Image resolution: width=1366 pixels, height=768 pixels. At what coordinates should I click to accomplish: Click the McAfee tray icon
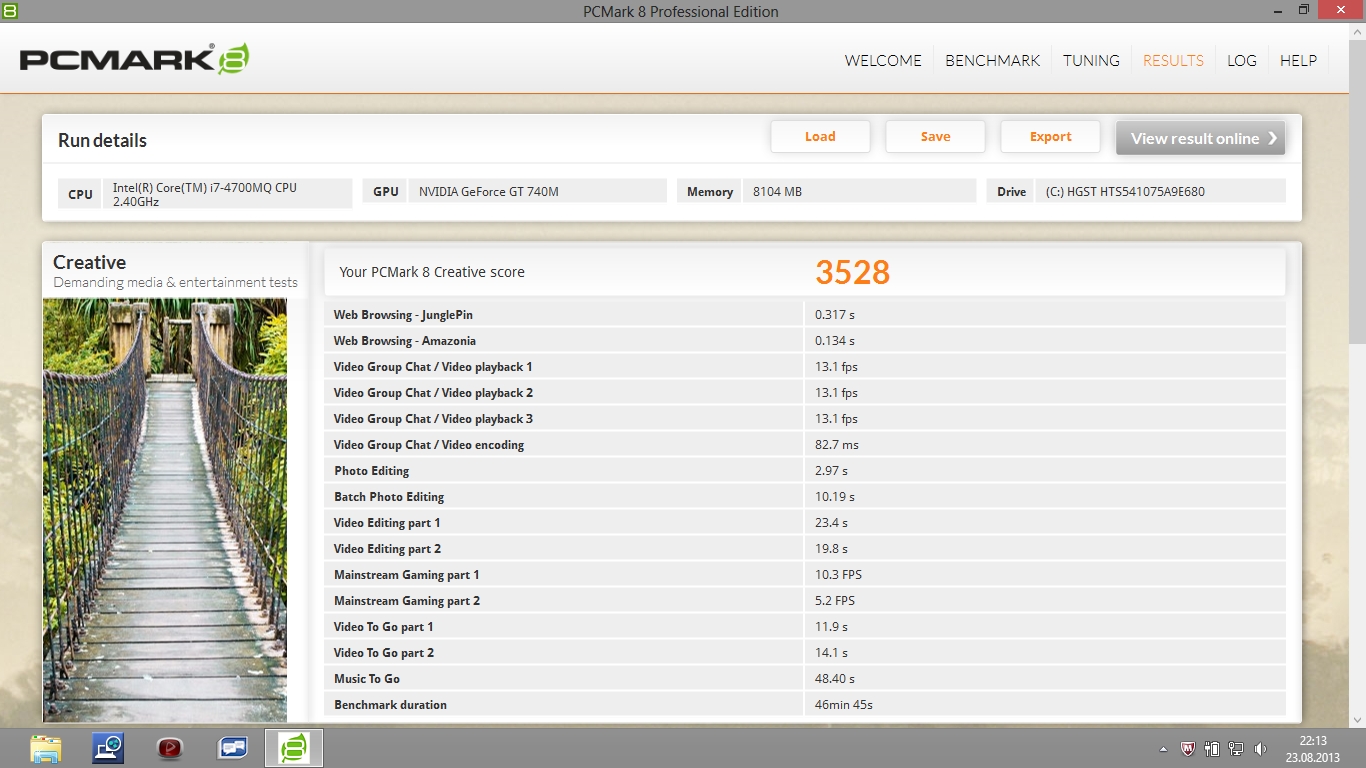[x=1188, y=749]
